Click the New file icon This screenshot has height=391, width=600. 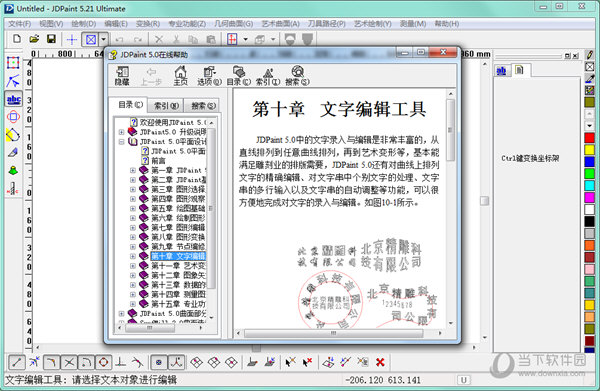coord(17,39)
